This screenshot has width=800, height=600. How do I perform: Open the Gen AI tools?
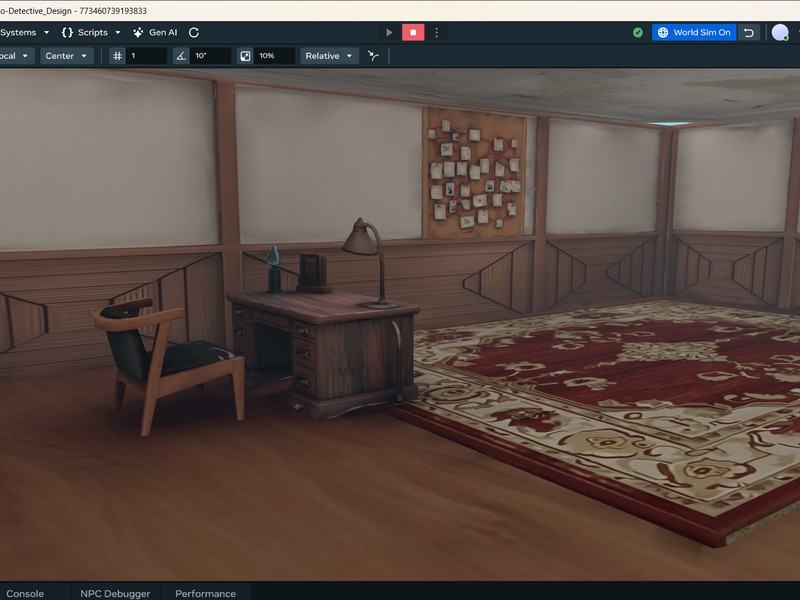point(155,32)
